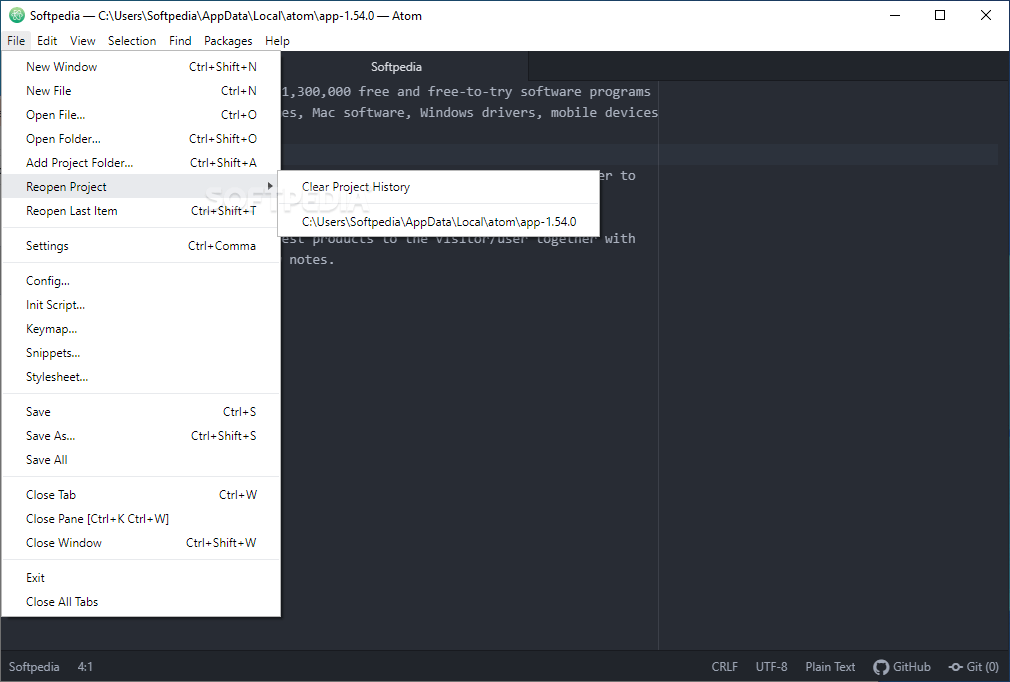Choose Close All Tabs entry

click(141, 601)
